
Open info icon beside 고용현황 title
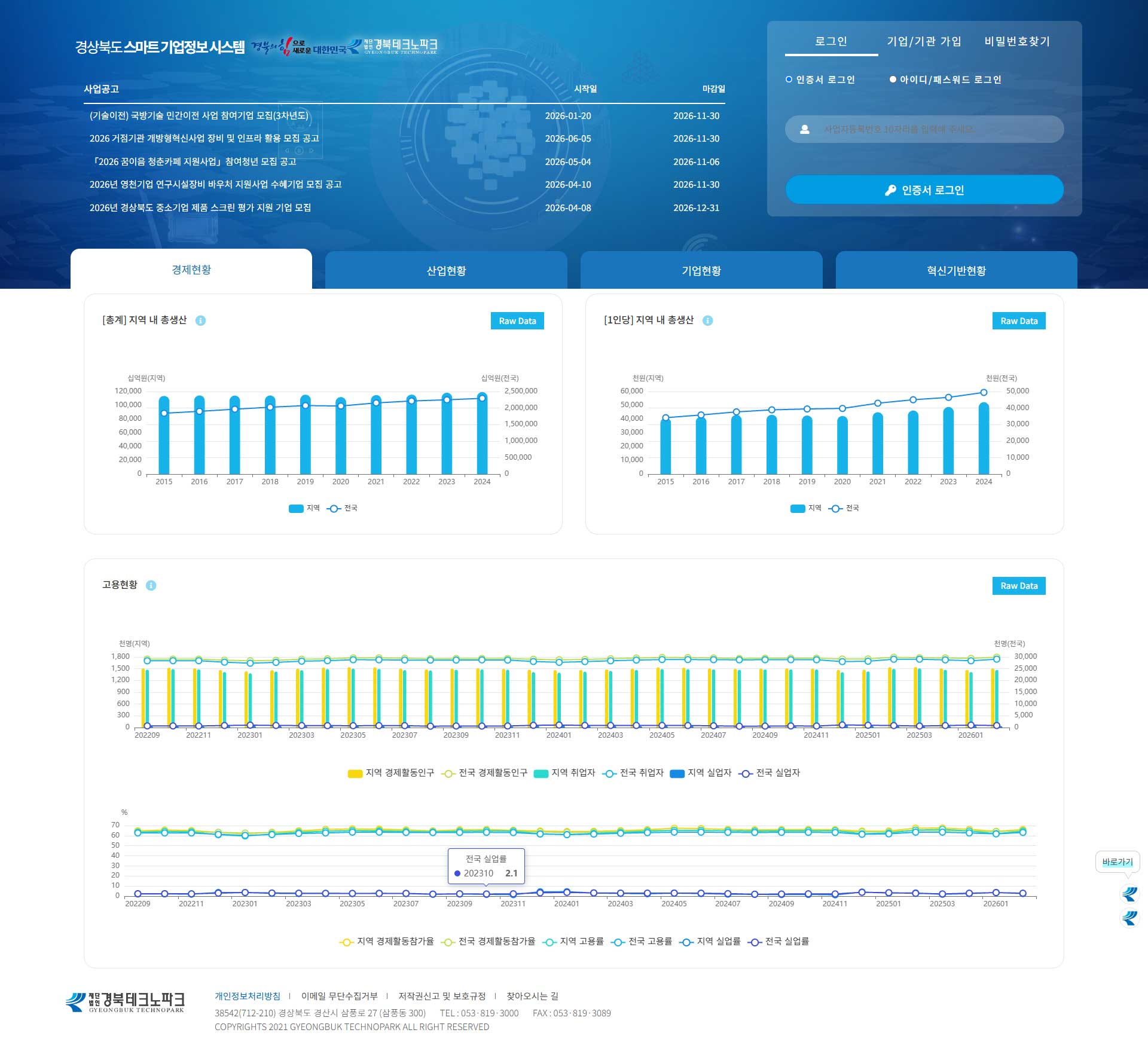click(151, 585)
